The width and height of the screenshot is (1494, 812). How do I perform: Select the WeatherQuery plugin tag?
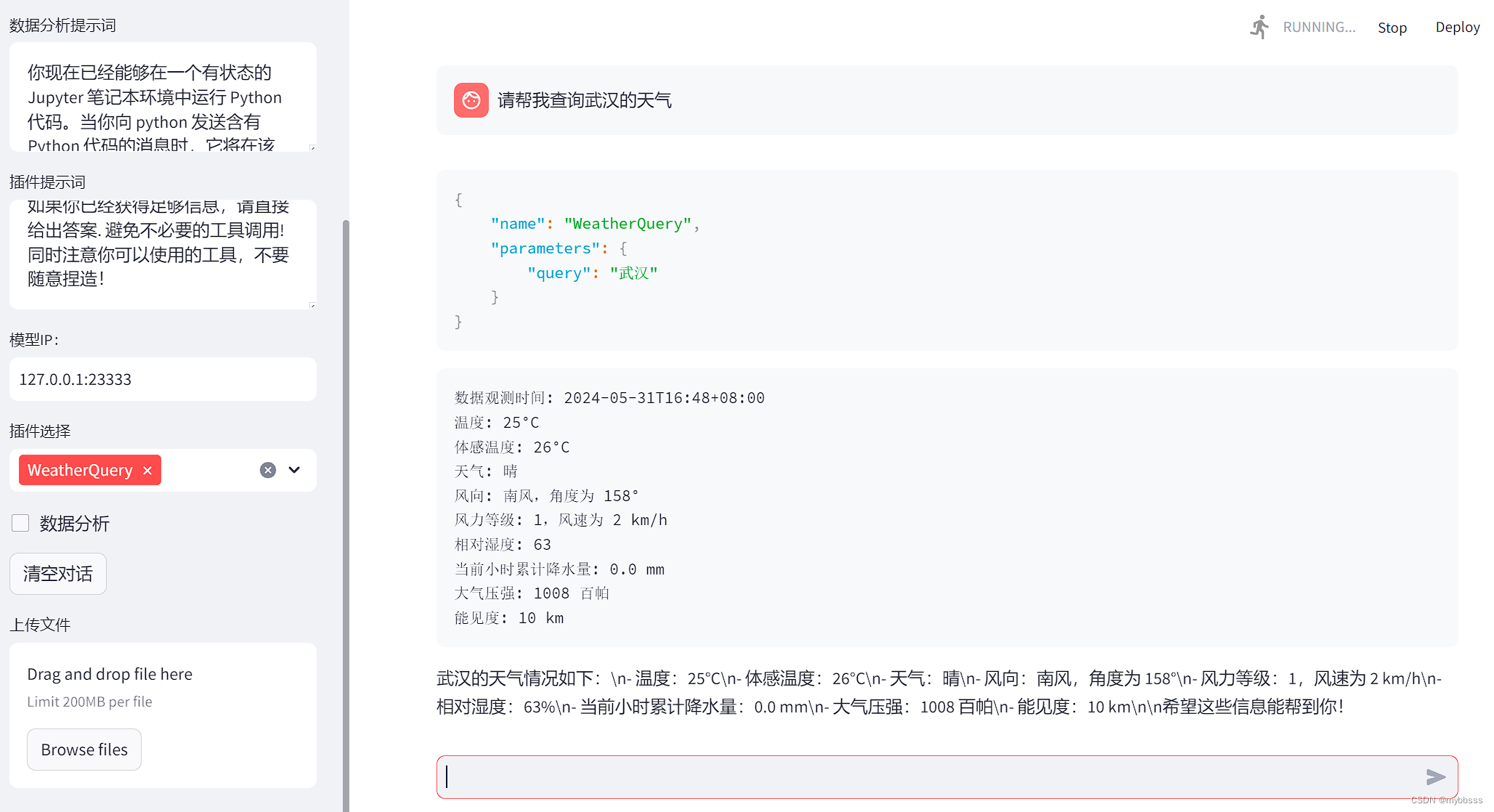coord(80,471)
